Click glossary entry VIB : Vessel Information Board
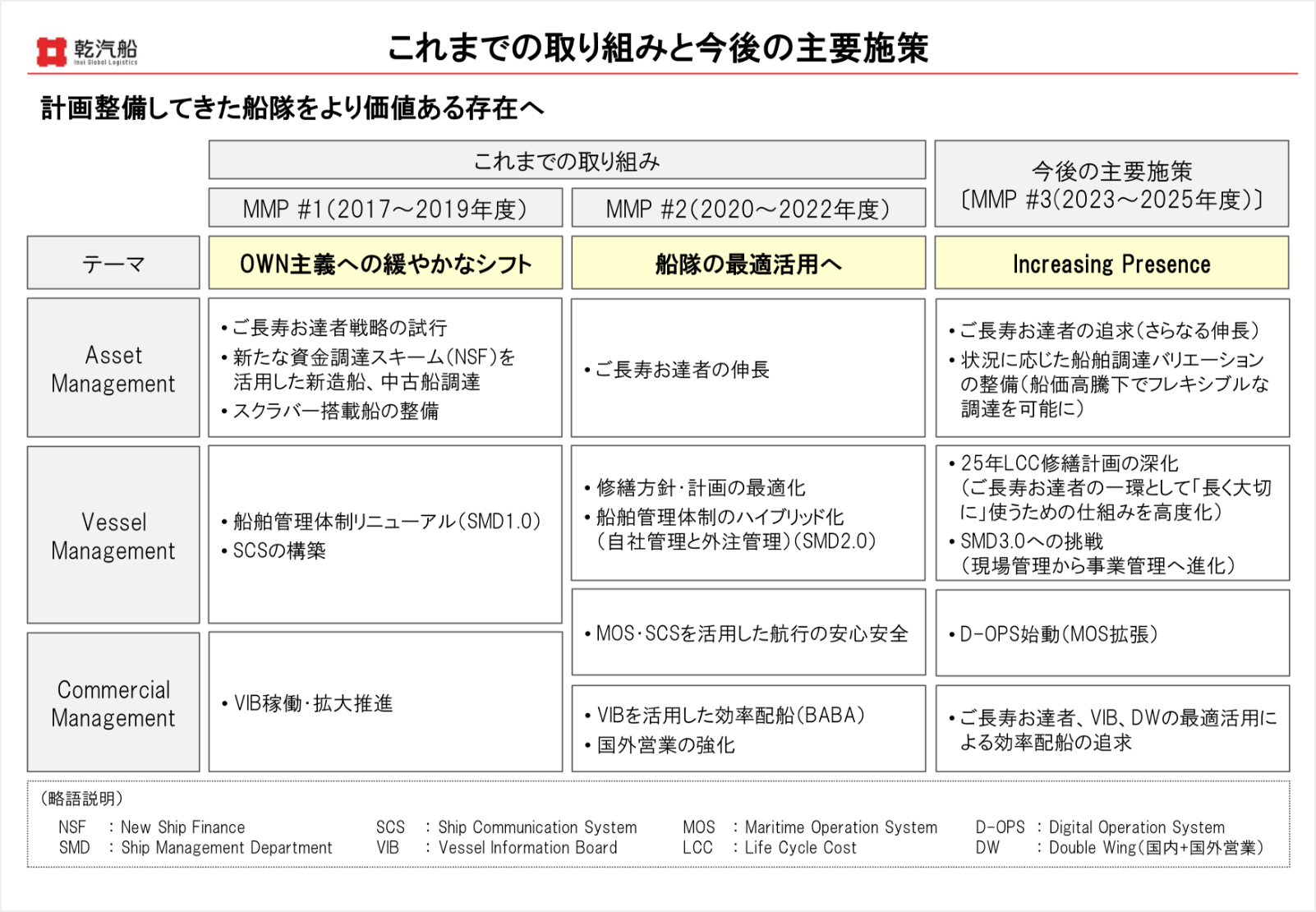 [x=497, y=848]
